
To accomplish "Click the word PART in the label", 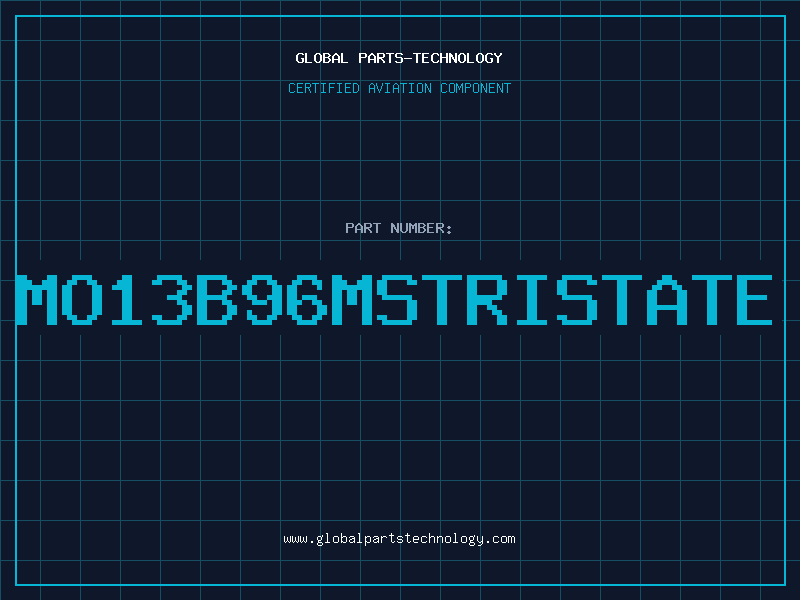I will coord(363,228).
